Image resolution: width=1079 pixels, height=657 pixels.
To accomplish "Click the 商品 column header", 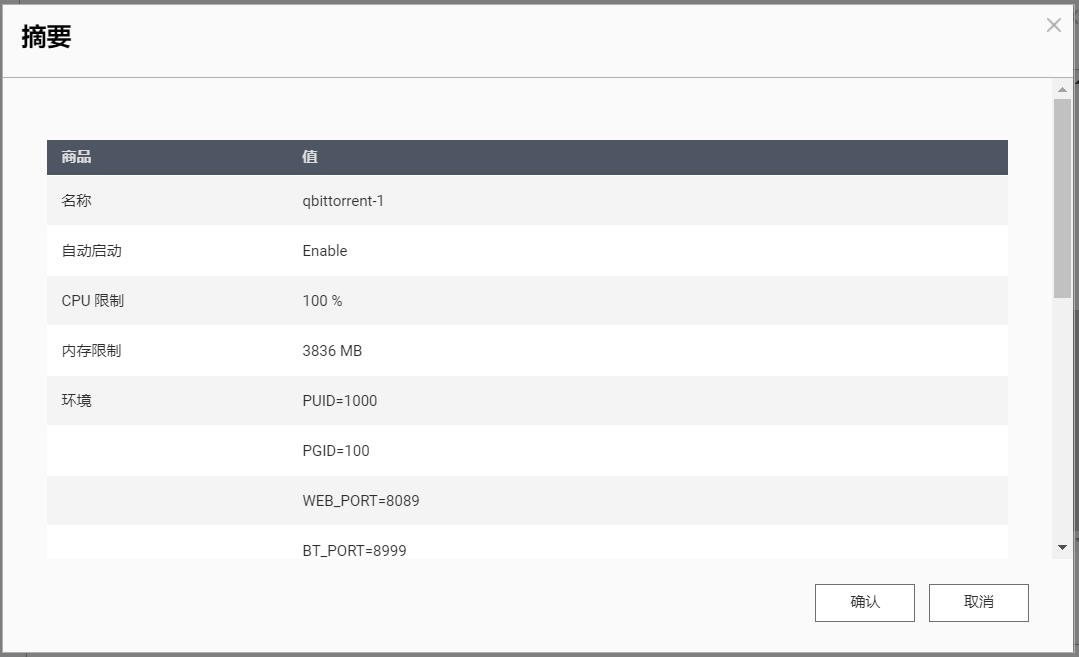I will (76, 157).
